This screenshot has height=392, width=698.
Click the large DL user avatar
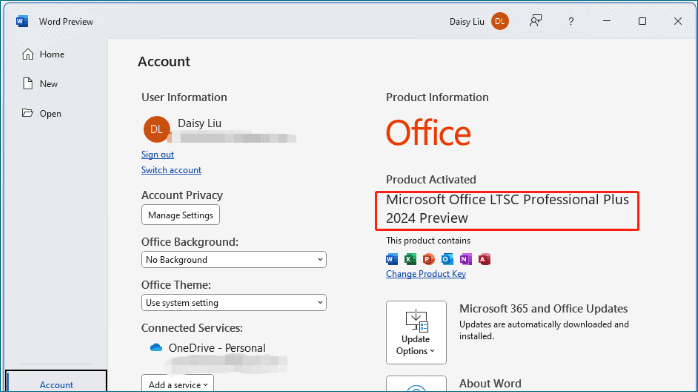click(156, 129)
